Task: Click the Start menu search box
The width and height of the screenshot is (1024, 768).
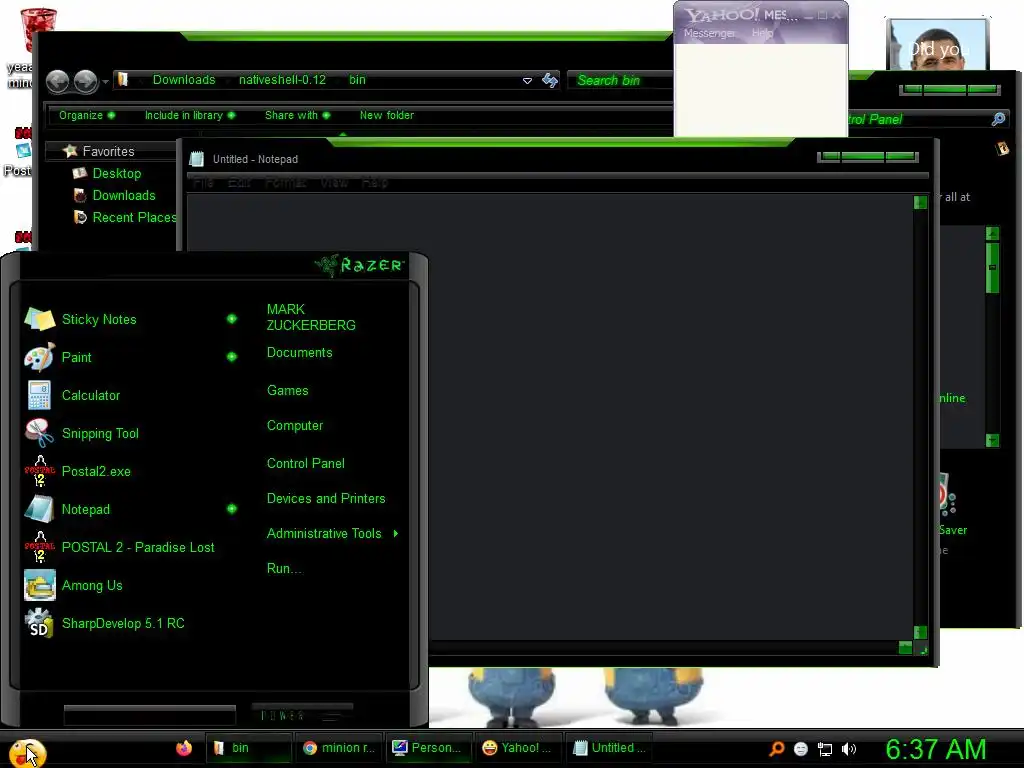Action: click(x=150, y=716)
